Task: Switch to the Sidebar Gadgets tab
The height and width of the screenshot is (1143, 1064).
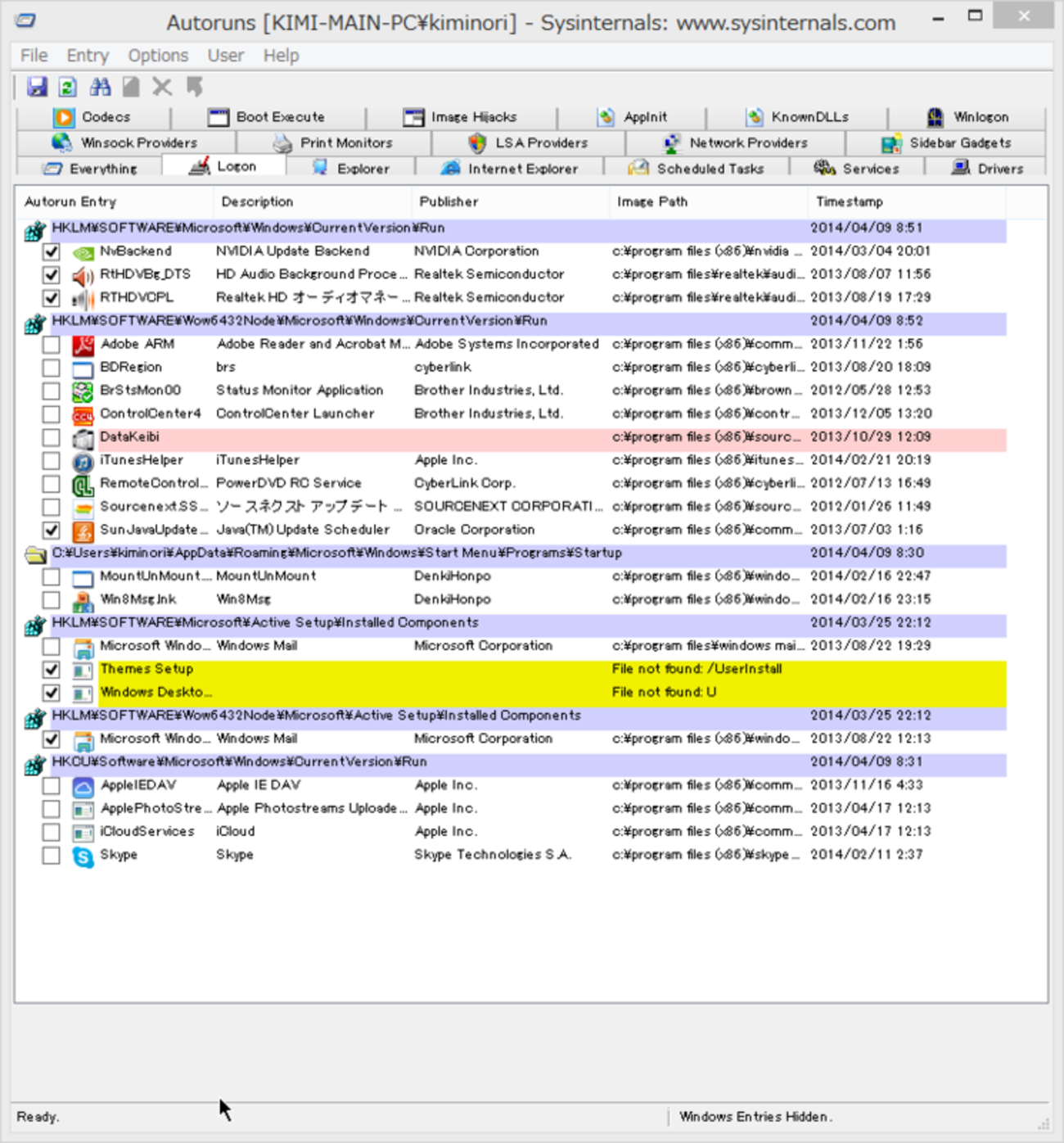Action: (x=946, y=142)
